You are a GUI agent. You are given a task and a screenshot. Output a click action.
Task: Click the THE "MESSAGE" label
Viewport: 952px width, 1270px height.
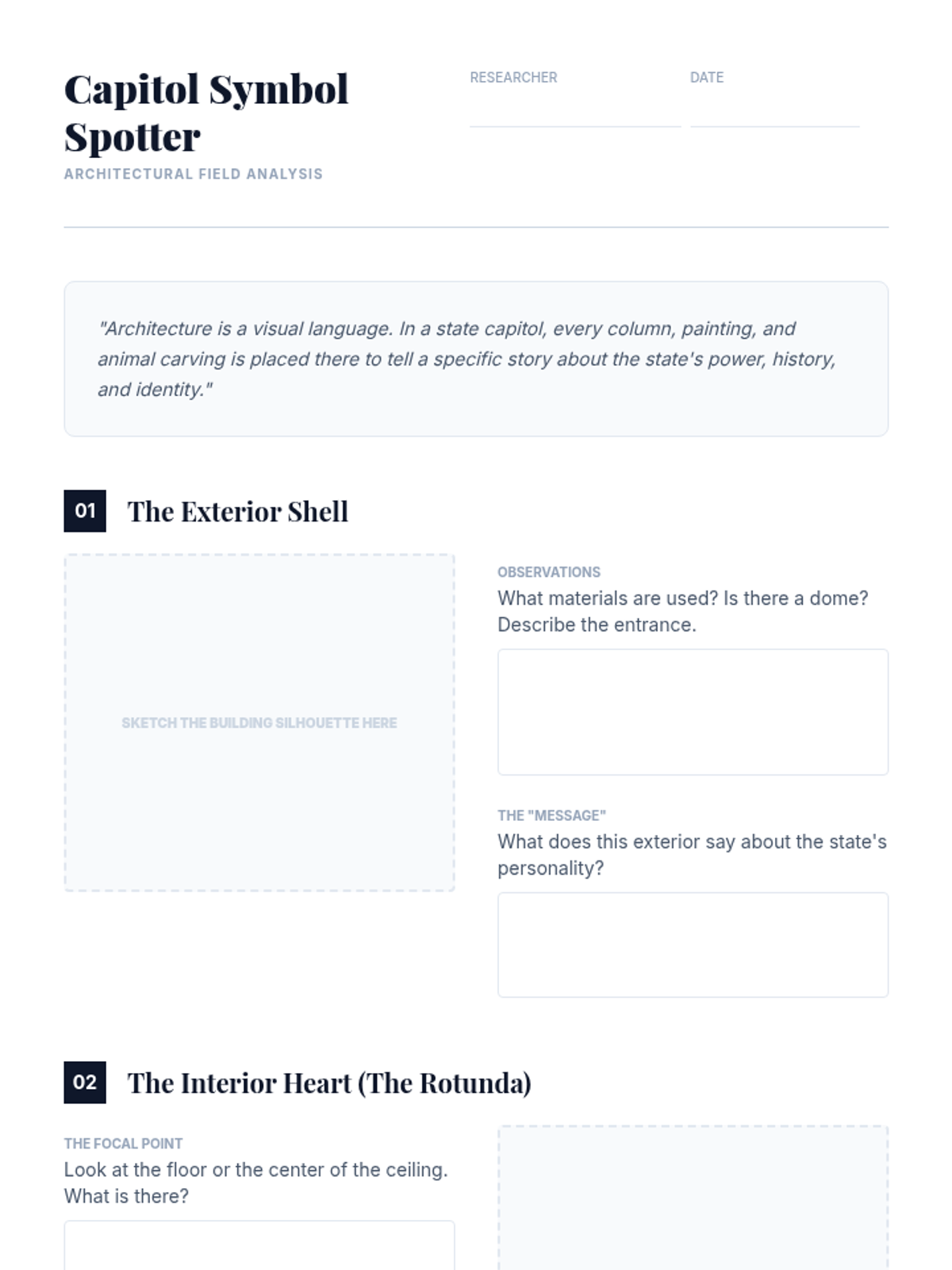tap(551, 816)
